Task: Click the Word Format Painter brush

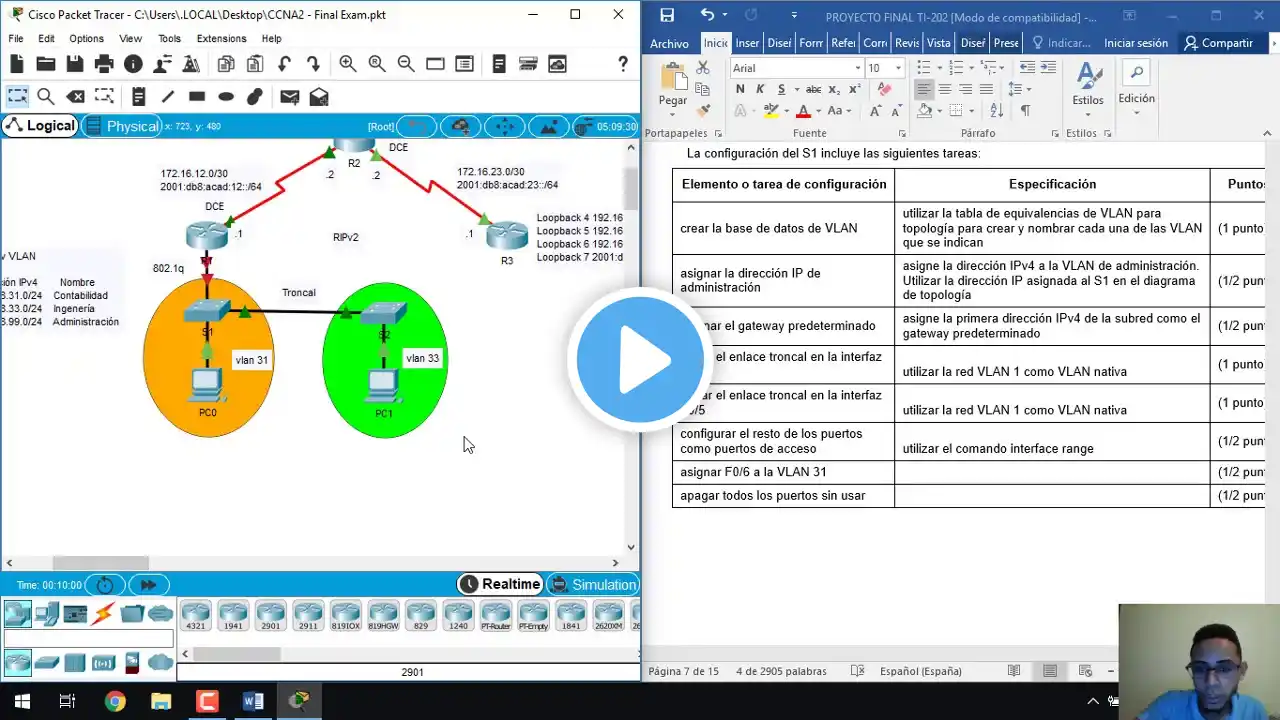Action: pos(703,110)
